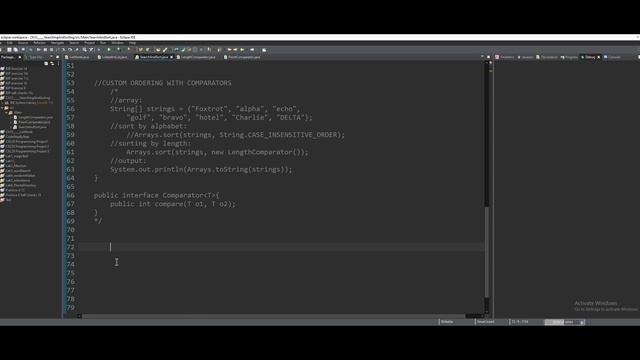The image size is (640, 360).
Task: Open the Search menu
Action: pos(74,43)
